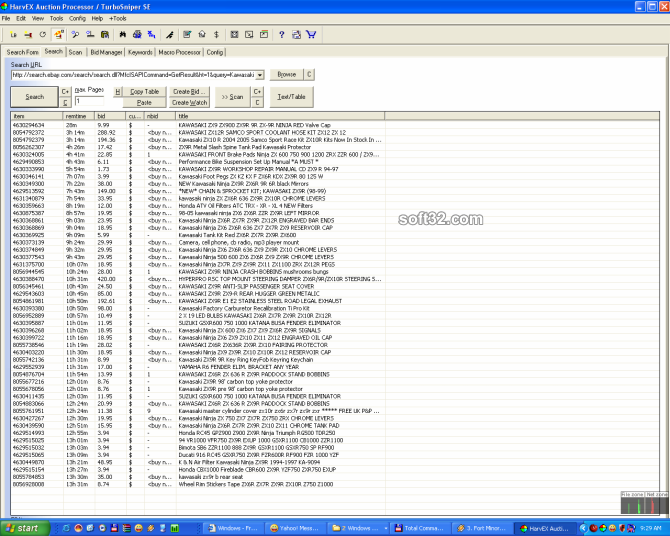This screenshot has width=670, height=536.
Task: Switch to Total Commander taskbar item
Action: click(x=421, y=528)
